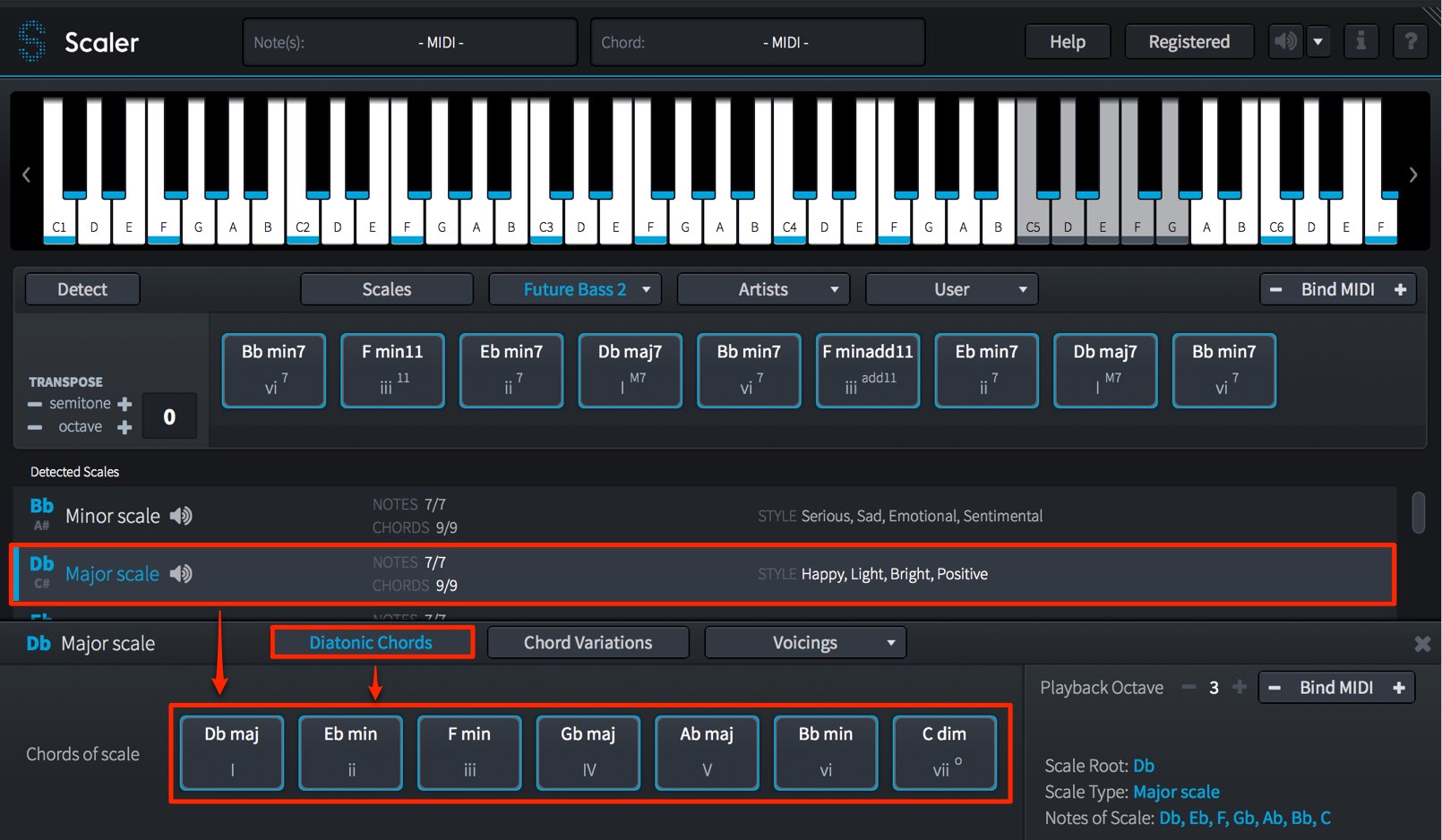The image size is (1442, 840).
Task: Select the Diatonic Chords tab
Action: (371, 643)
